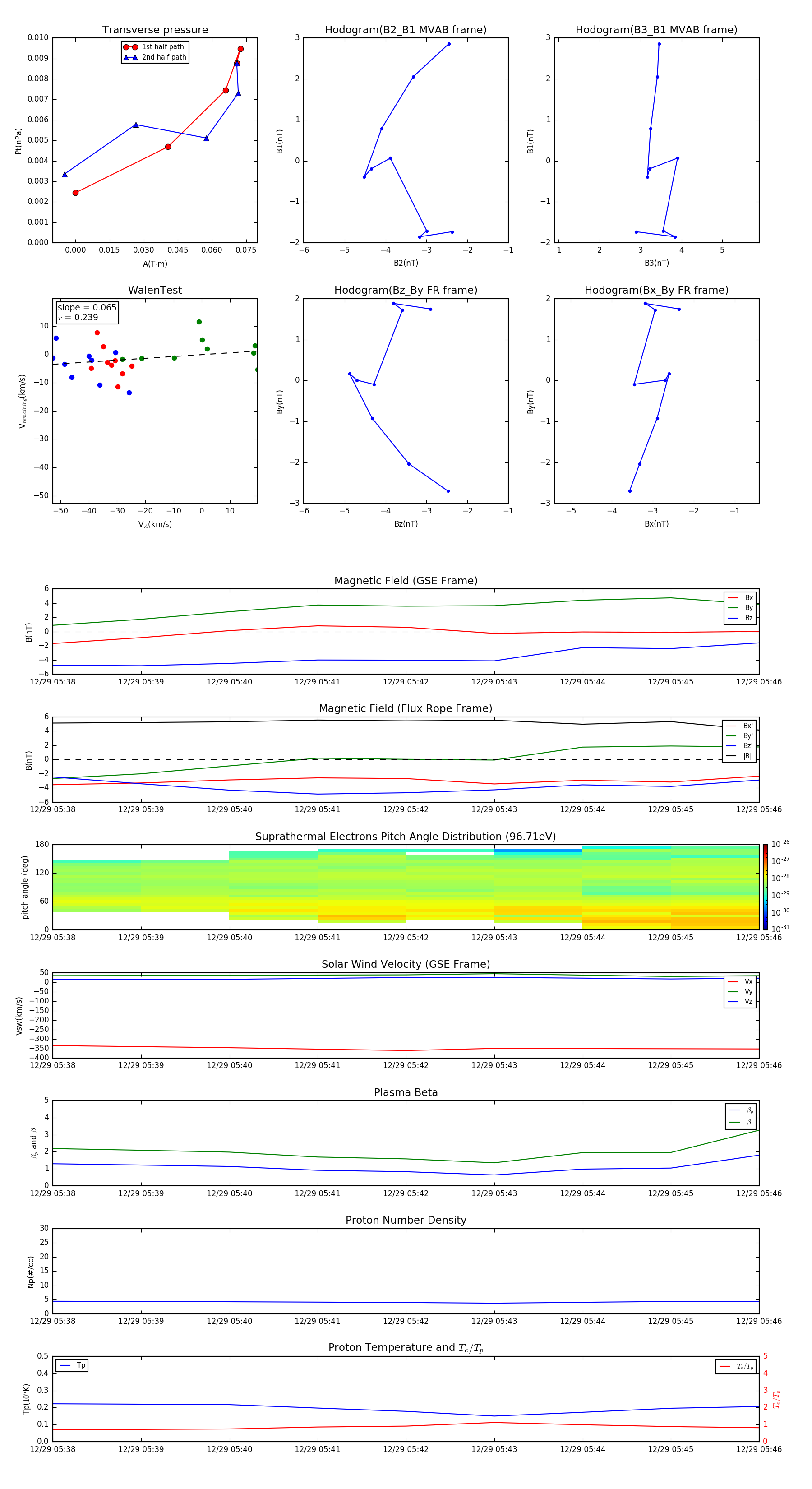Click the 'WalenTest' plot title
The image size is (812, 1489).
(155, 290)
